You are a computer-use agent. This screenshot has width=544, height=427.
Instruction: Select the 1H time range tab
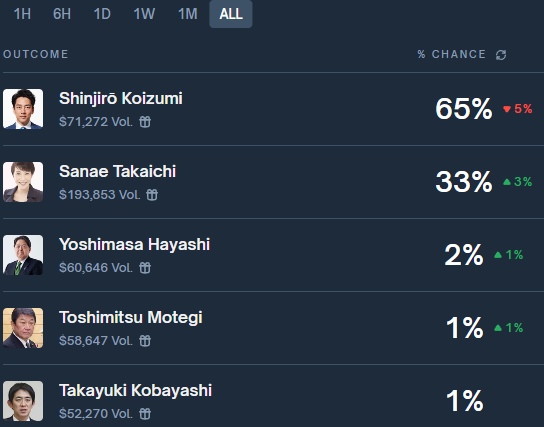(x=22, y=14)
